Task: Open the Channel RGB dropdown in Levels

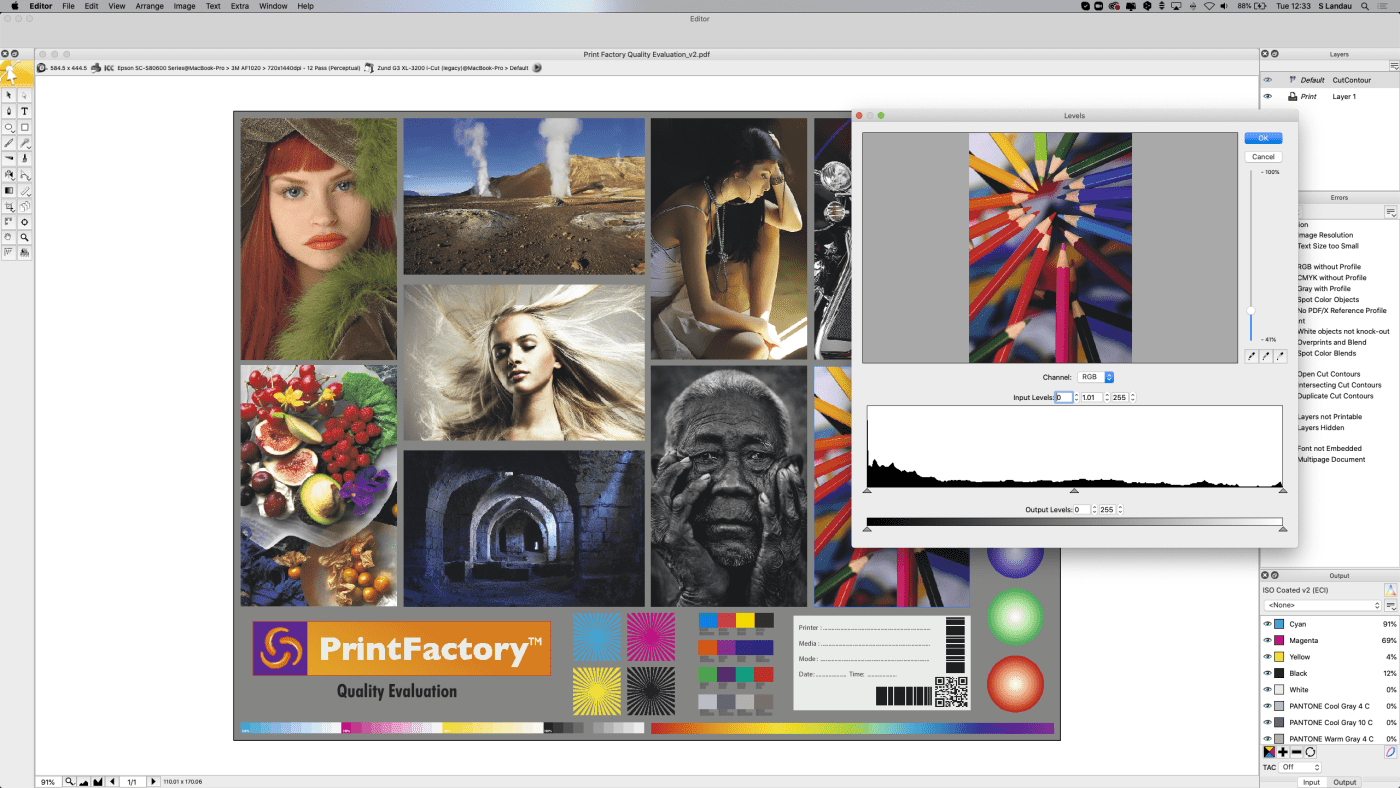Action: [x=1095, y=377]
